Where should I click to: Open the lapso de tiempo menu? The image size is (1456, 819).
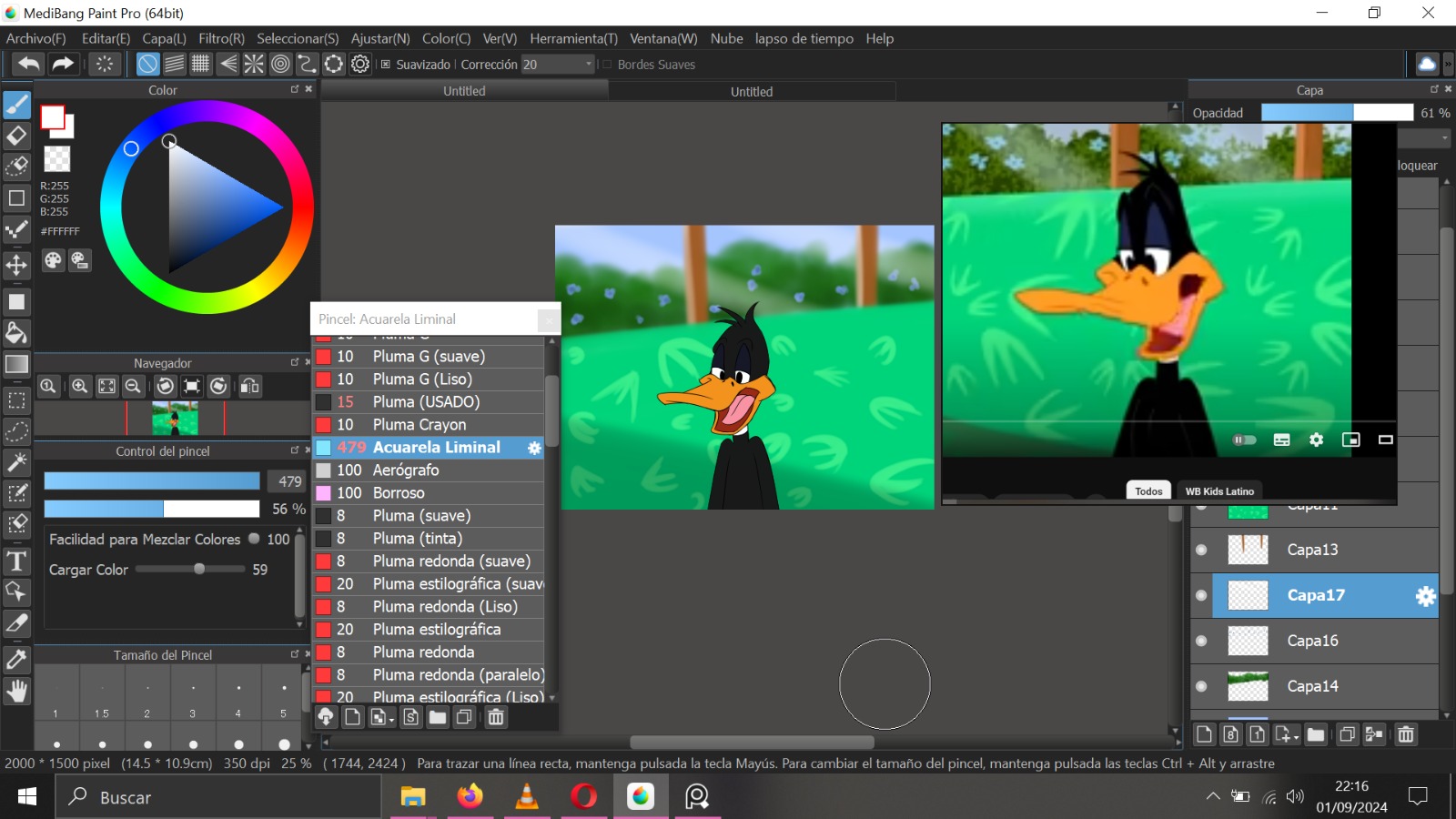click(x=804, y=38)
